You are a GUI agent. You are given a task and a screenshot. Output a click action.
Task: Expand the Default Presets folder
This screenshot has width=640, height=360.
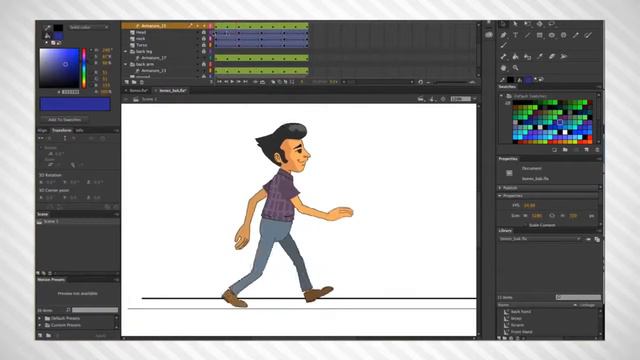pyautogui.click(x=40, y=318)
